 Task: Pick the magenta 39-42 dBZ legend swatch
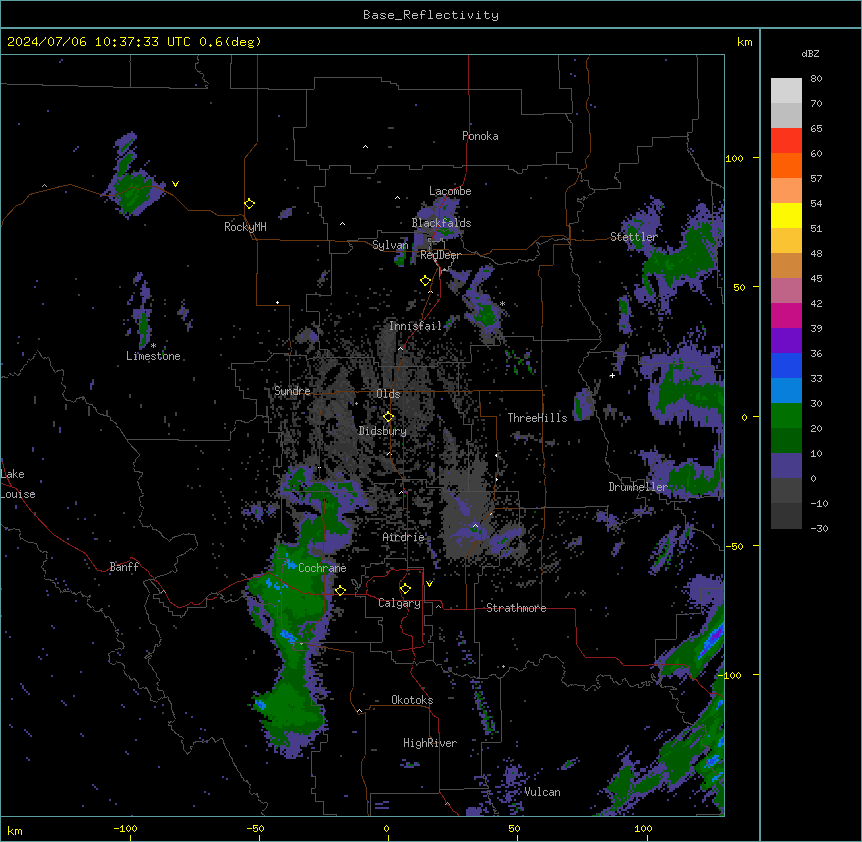tap(786, 315)
